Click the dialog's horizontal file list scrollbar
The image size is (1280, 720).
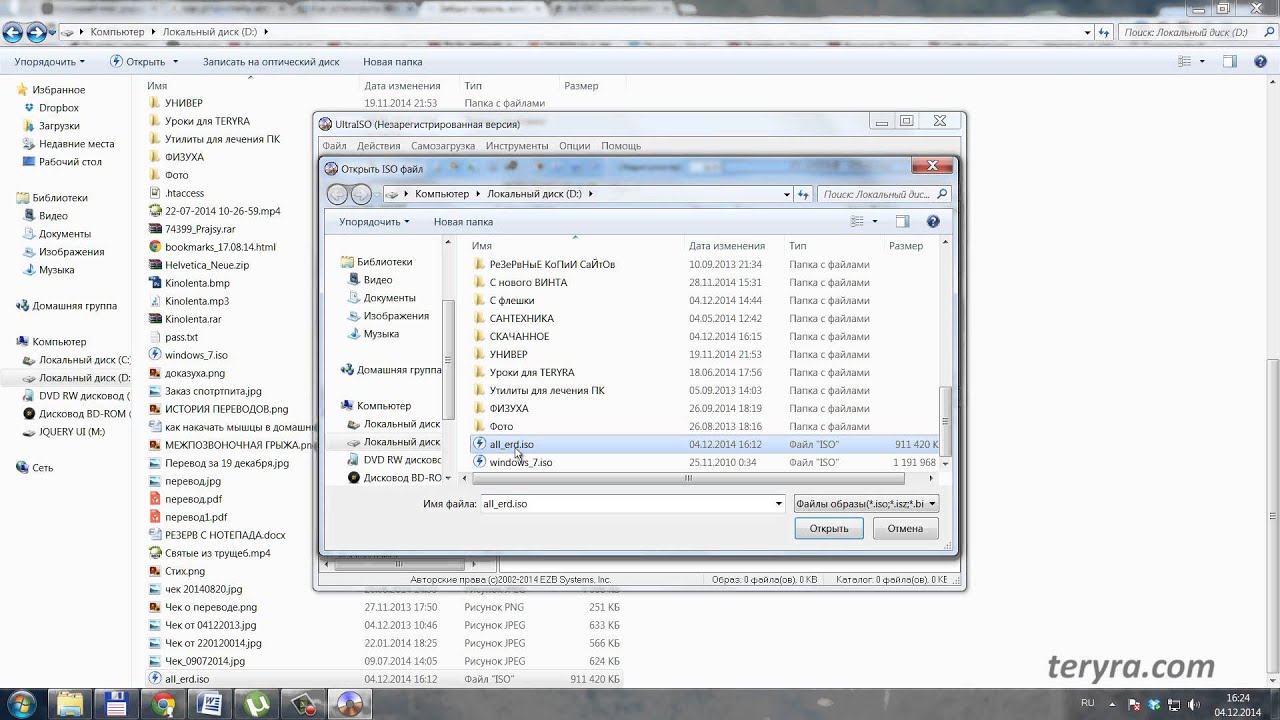coord(688,478)
